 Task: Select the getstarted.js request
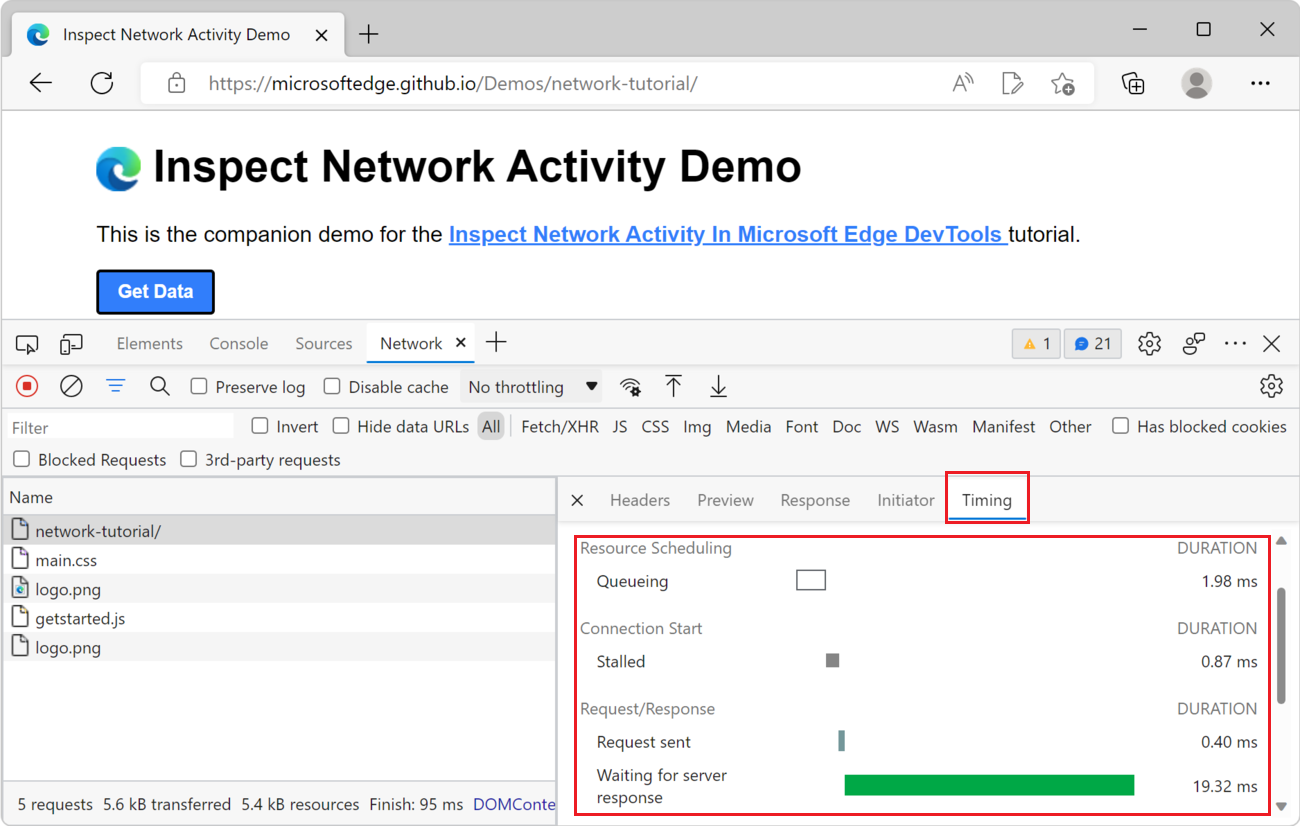[280, 618]
